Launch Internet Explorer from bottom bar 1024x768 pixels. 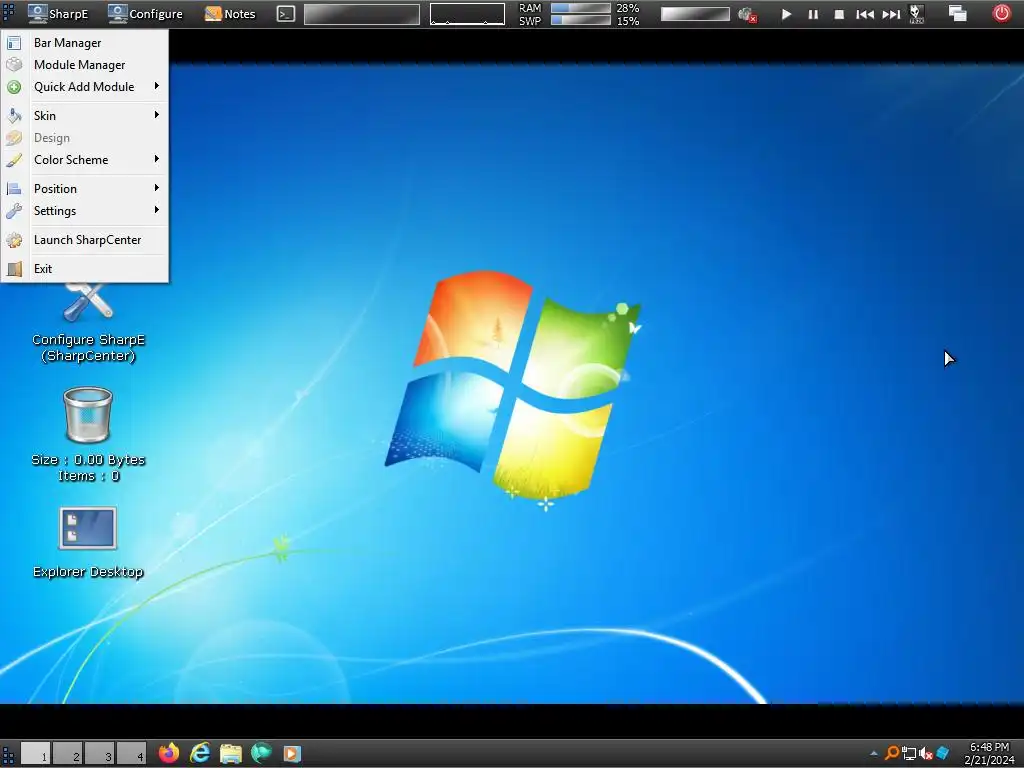(x=200, y=753)
